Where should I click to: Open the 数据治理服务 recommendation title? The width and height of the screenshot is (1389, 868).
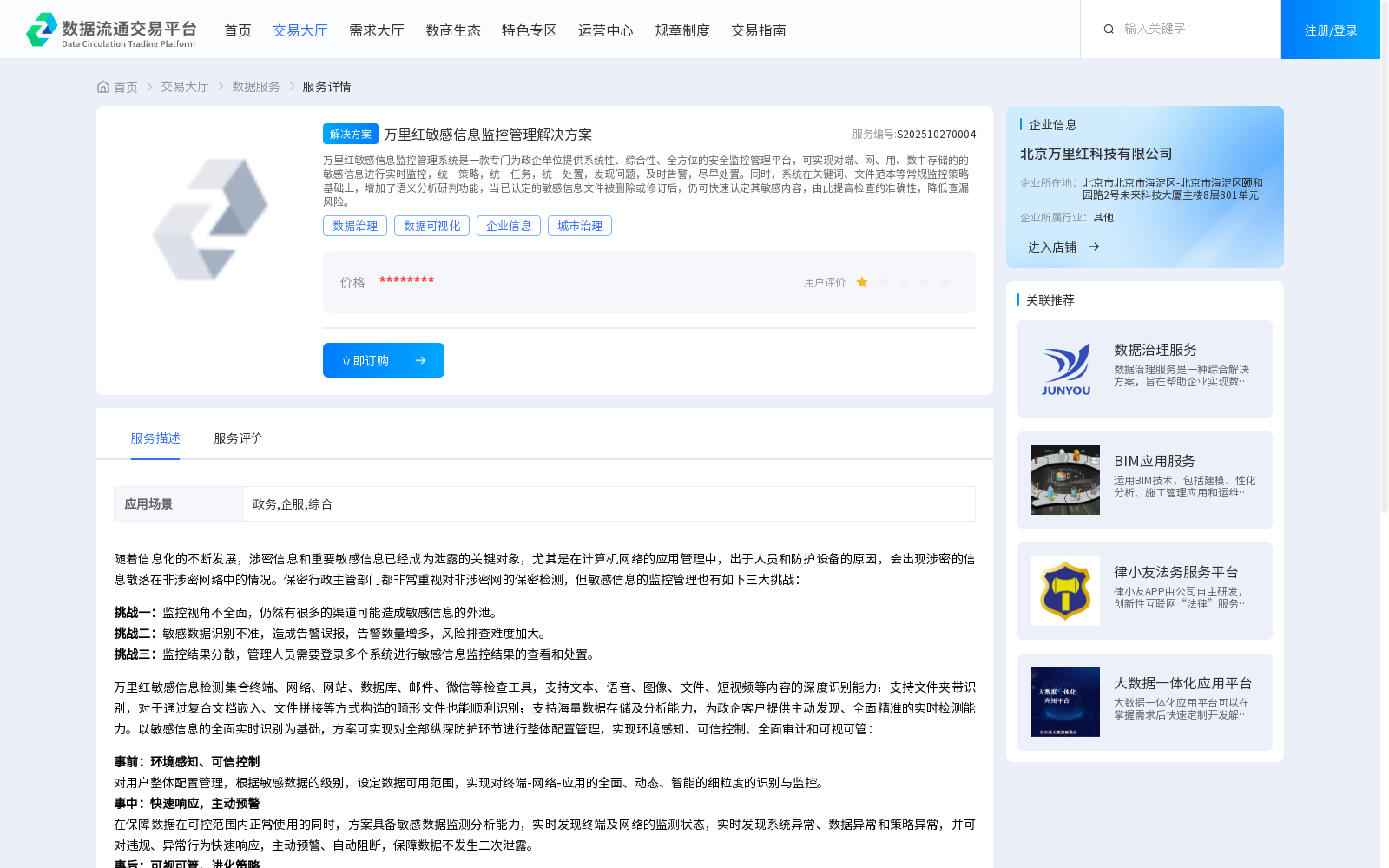pyautogui.click(x=1155, y=350)
